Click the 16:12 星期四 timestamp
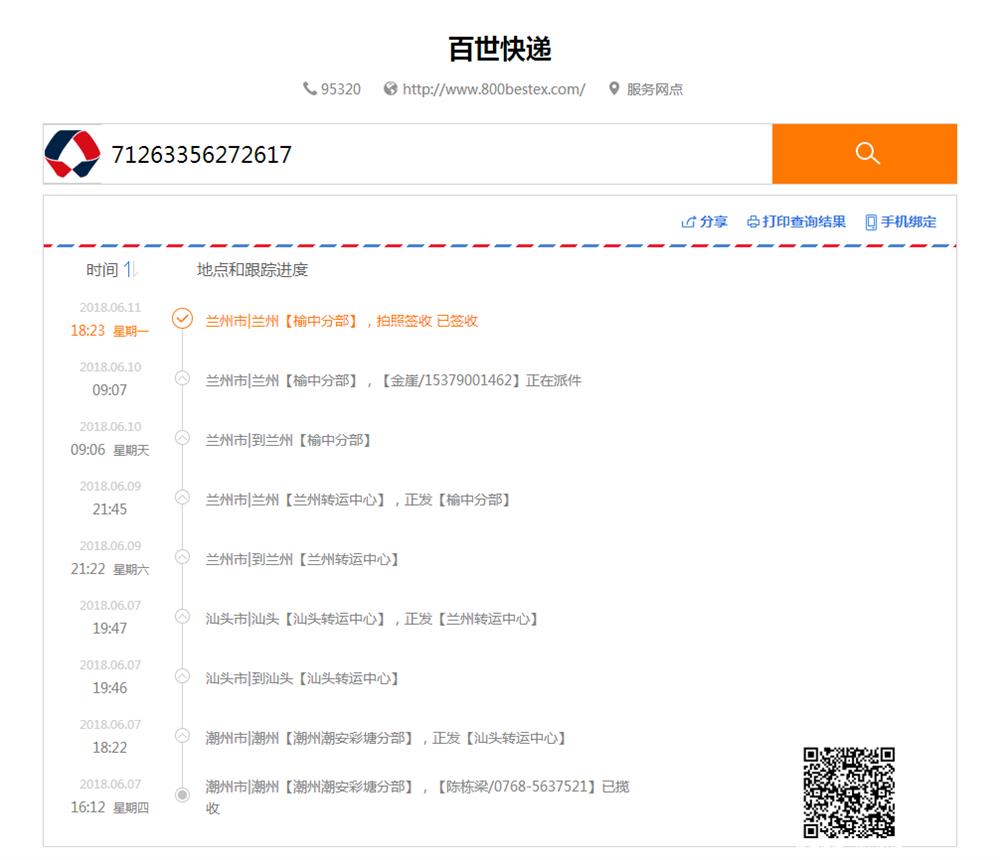The image size is (1000, 860). [110, 808]
